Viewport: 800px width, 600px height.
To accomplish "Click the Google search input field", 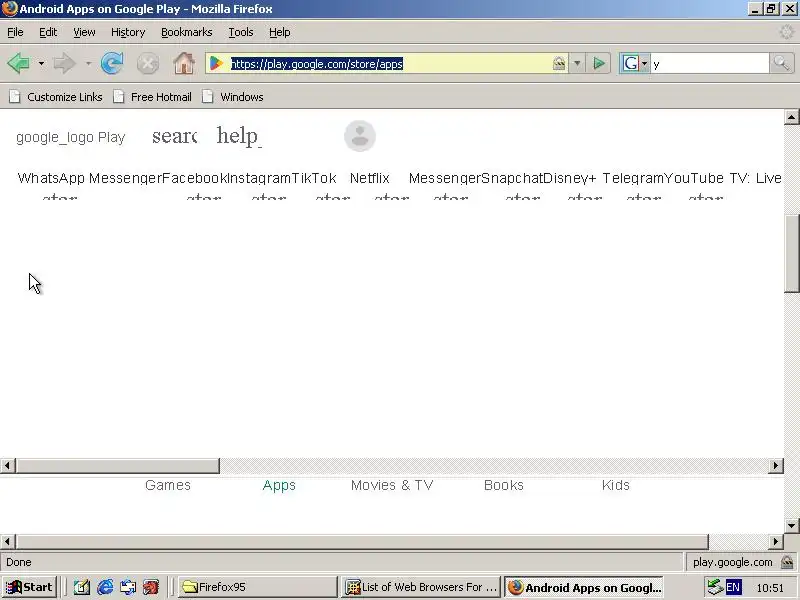I will (710, 64).
